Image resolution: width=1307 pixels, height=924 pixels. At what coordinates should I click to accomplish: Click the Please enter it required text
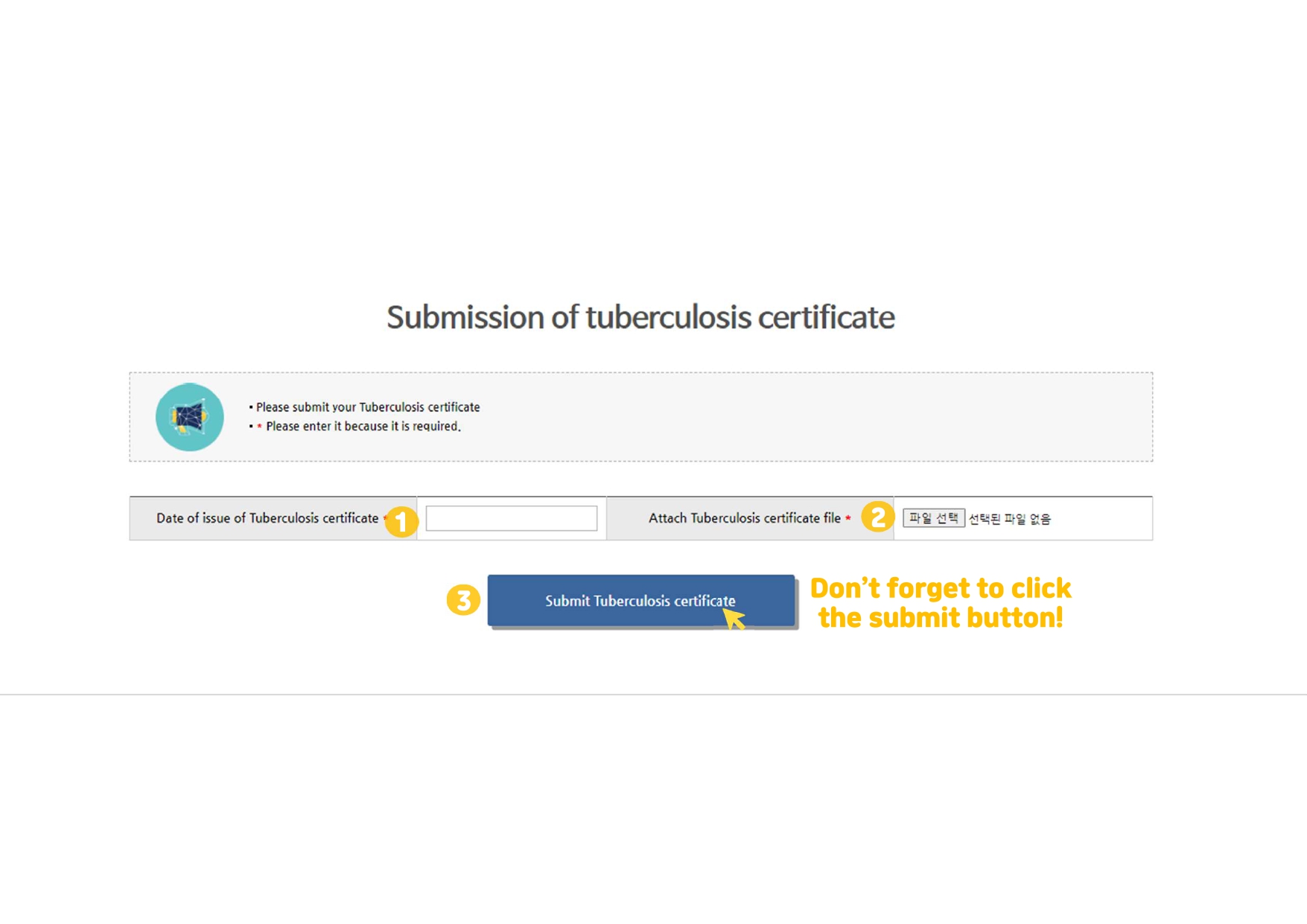363,427
